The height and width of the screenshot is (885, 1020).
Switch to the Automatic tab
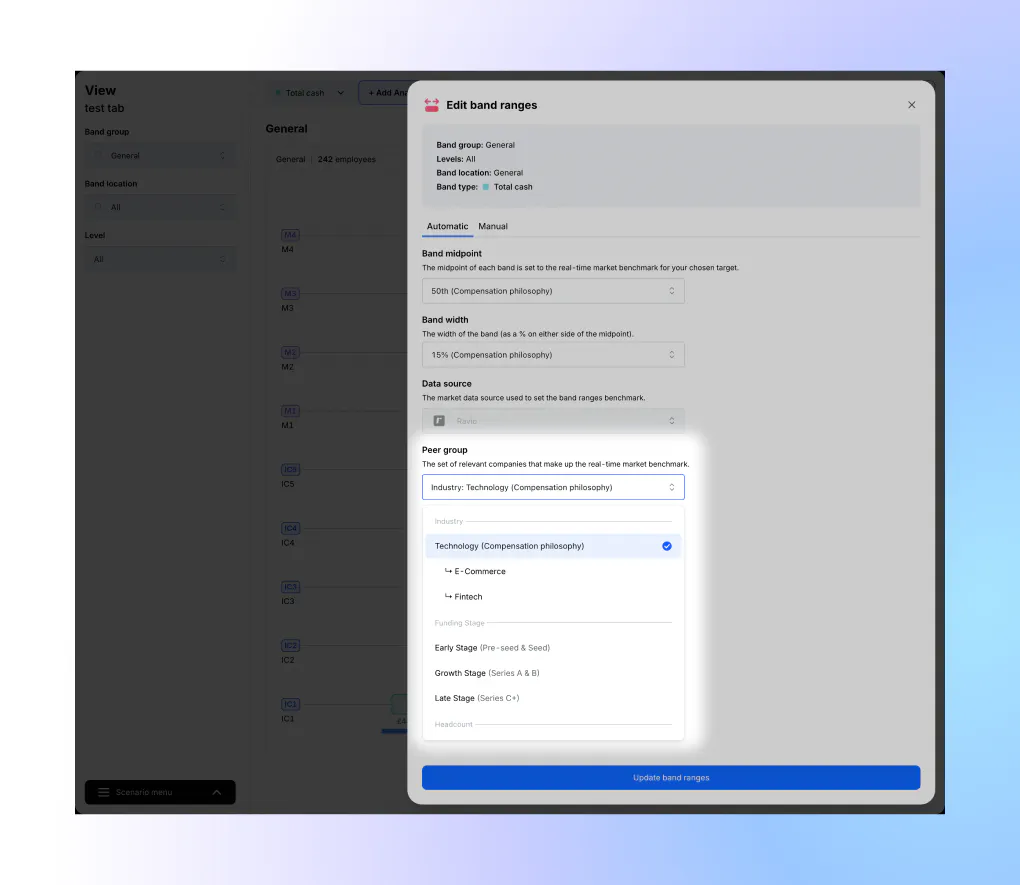(x=447, y=226)
